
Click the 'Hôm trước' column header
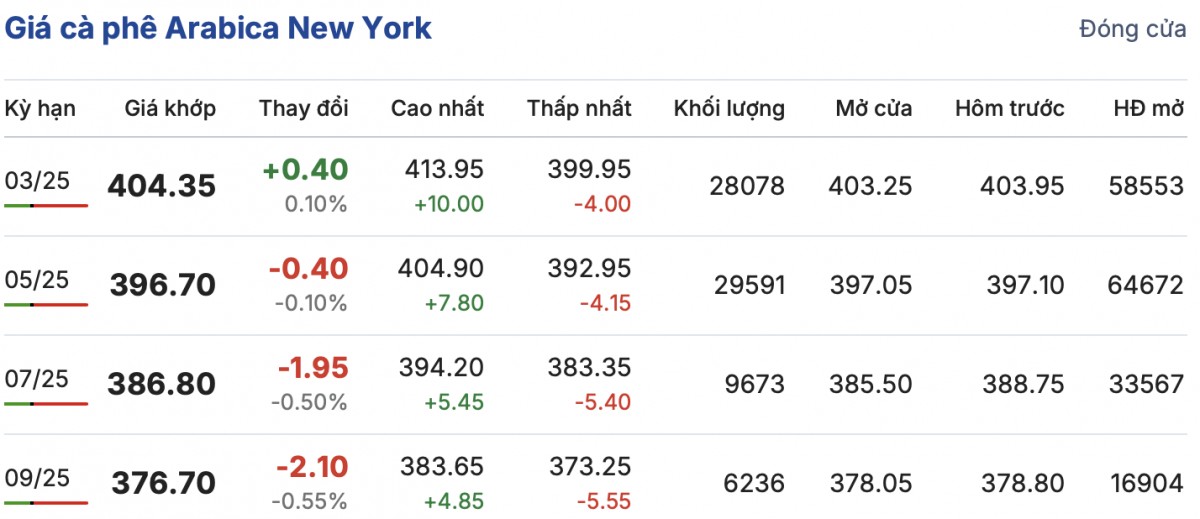click(1009, 108)
